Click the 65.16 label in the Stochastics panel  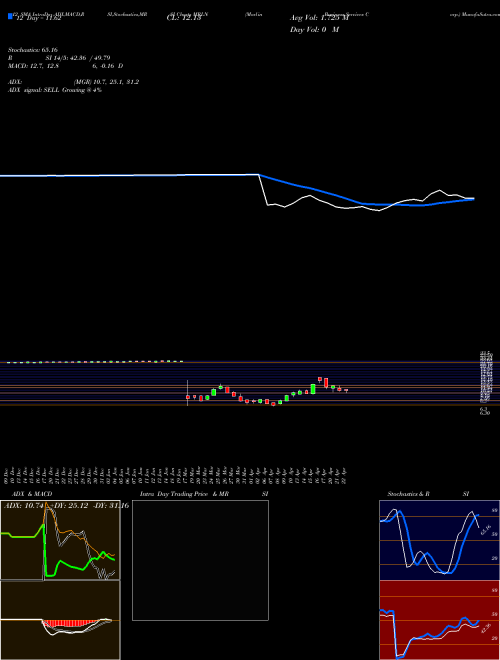[485, 530]
